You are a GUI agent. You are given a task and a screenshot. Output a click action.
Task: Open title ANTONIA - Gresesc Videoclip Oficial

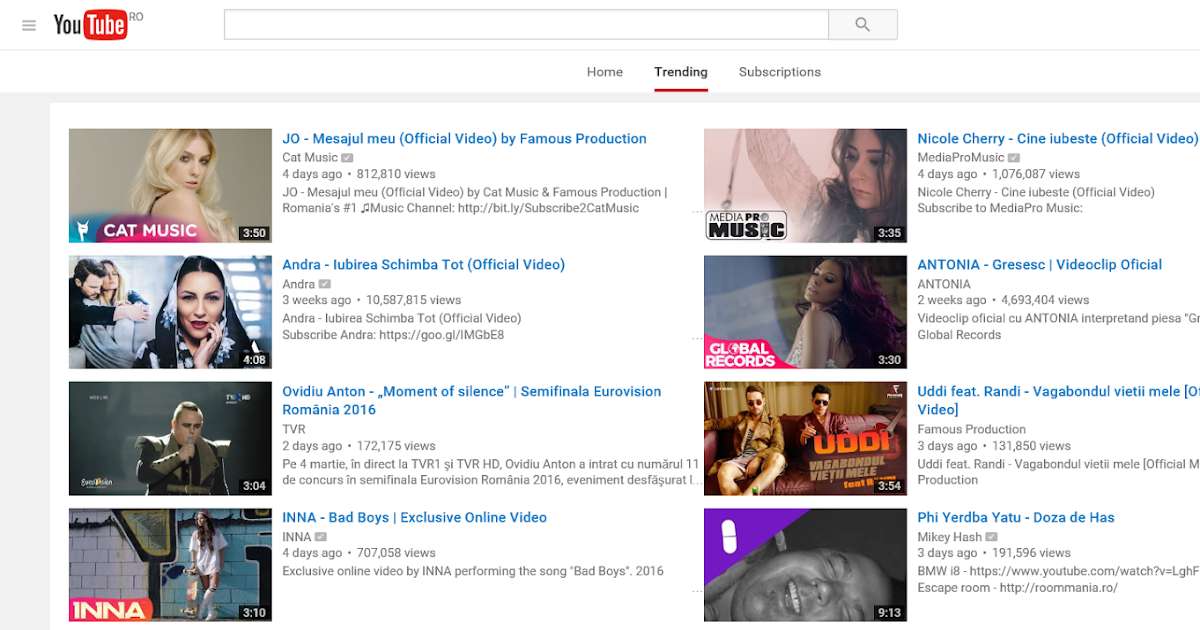tap(1040, 265)
